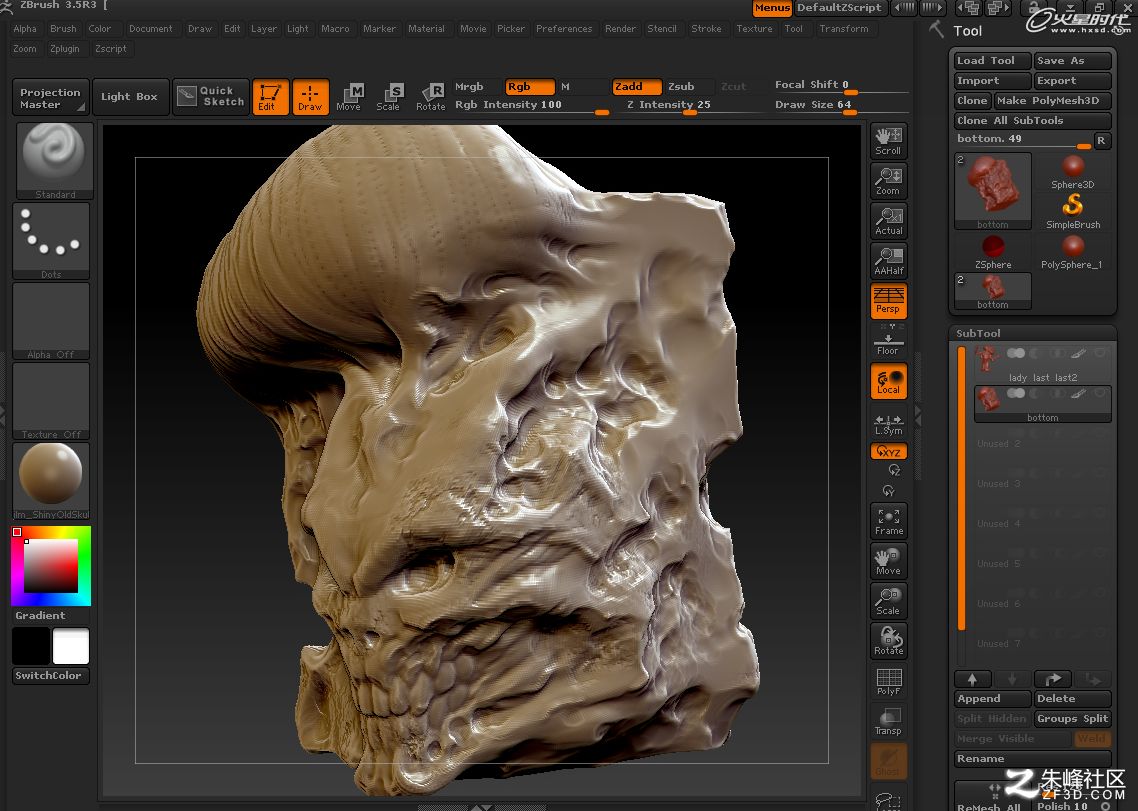Viewport: 1138px width, 811px height.
Task: Pick a color in the color picker
Action: pyautogui.click(x=51, y=566)
